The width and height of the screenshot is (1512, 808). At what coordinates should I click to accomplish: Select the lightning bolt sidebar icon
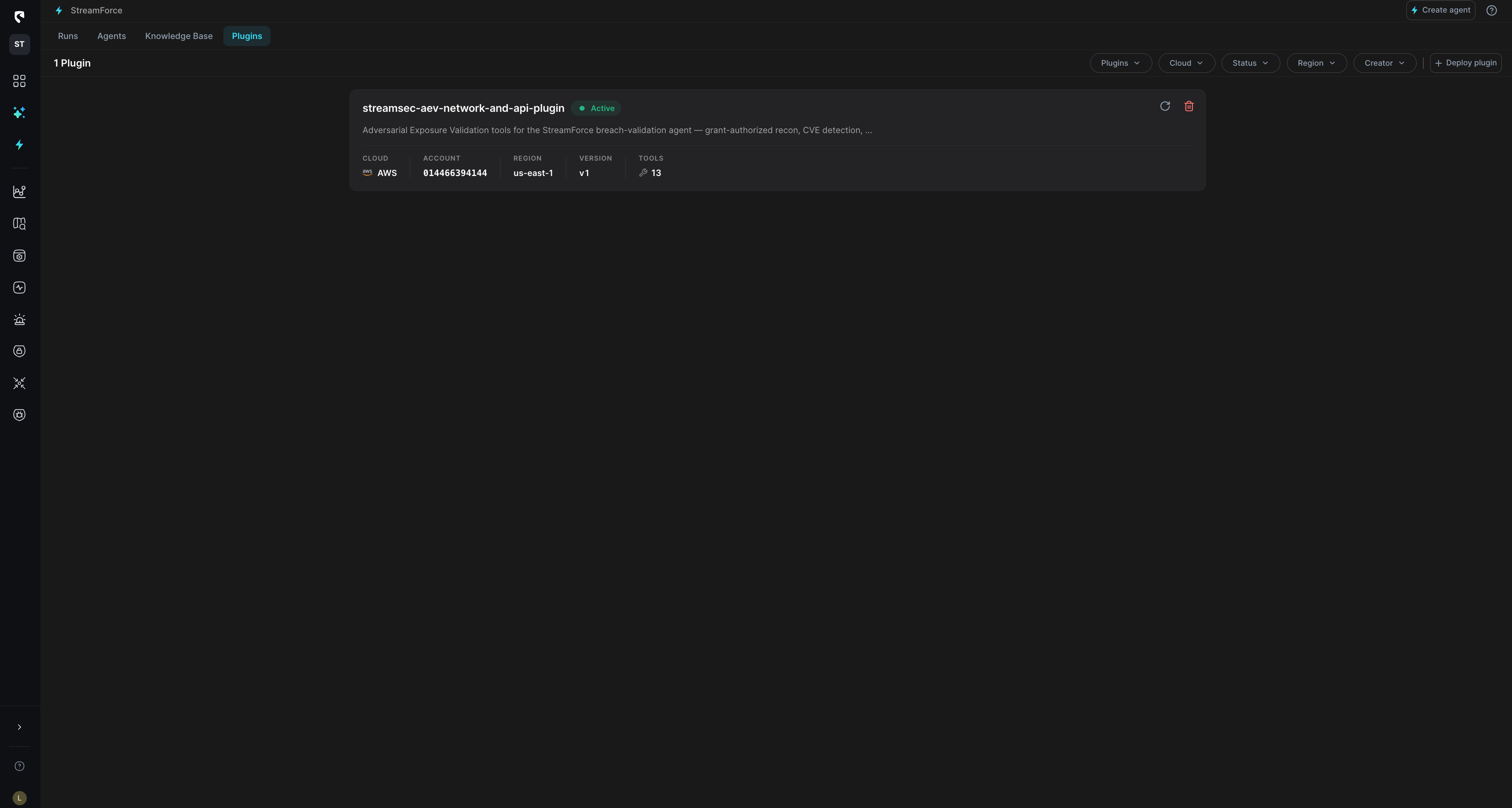pos(19,145)
